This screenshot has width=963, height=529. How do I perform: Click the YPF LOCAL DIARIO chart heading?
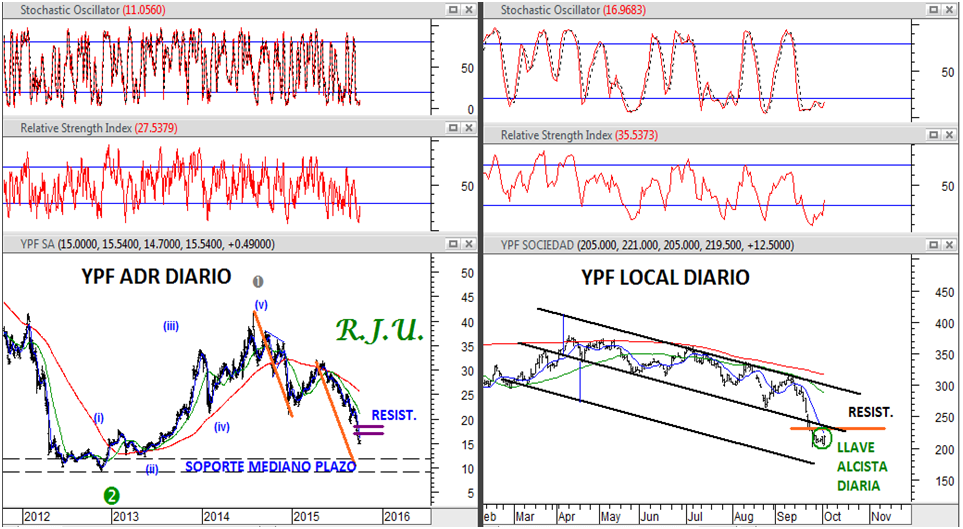pos(665,277)
